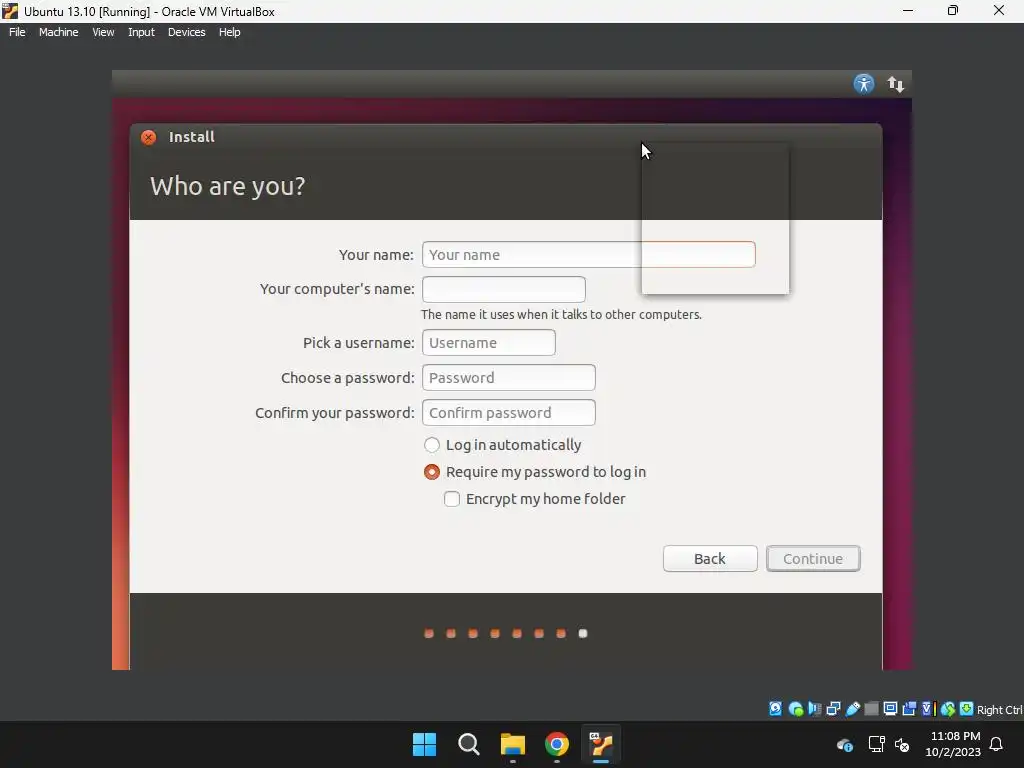Click the Continue button
Image resolution: width=1024 pixels, height=768 pixels.
[813, 559]
